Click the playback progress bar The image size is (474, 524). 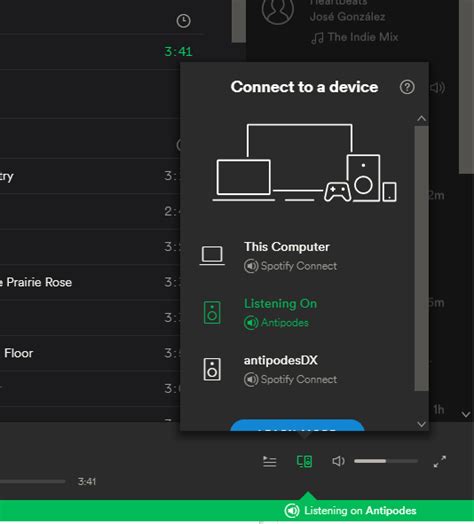(32, 482)
